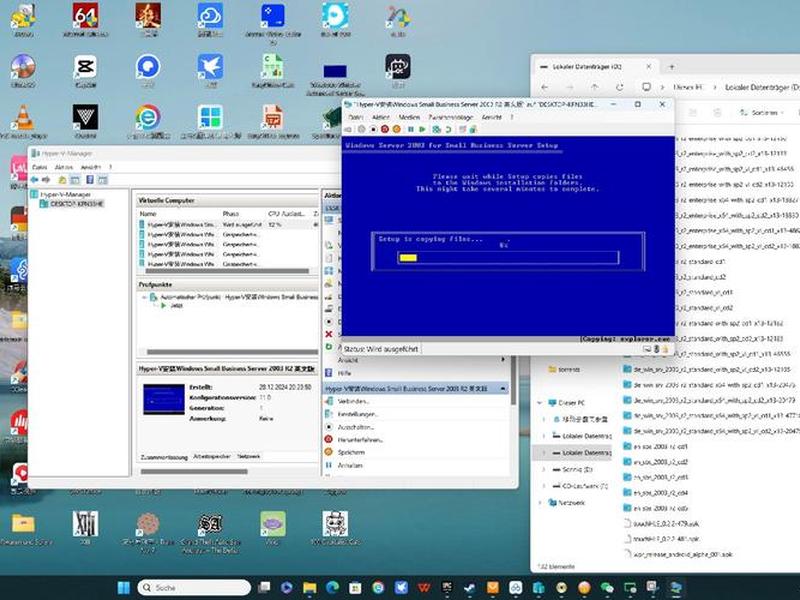Select AIDA64 desktop icon
Viewport: 800px width, 600px height.
pos(86,21)
